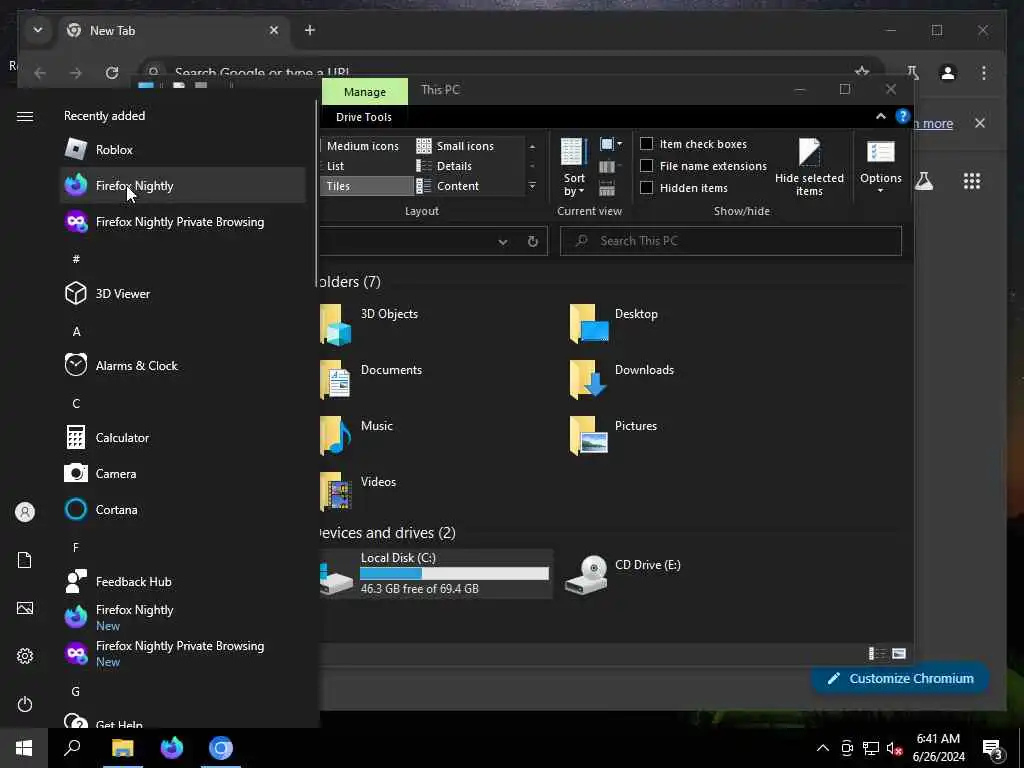
Task: Open Roblox from Recently added
Action: pyautogui.click(x=183, y=150)
